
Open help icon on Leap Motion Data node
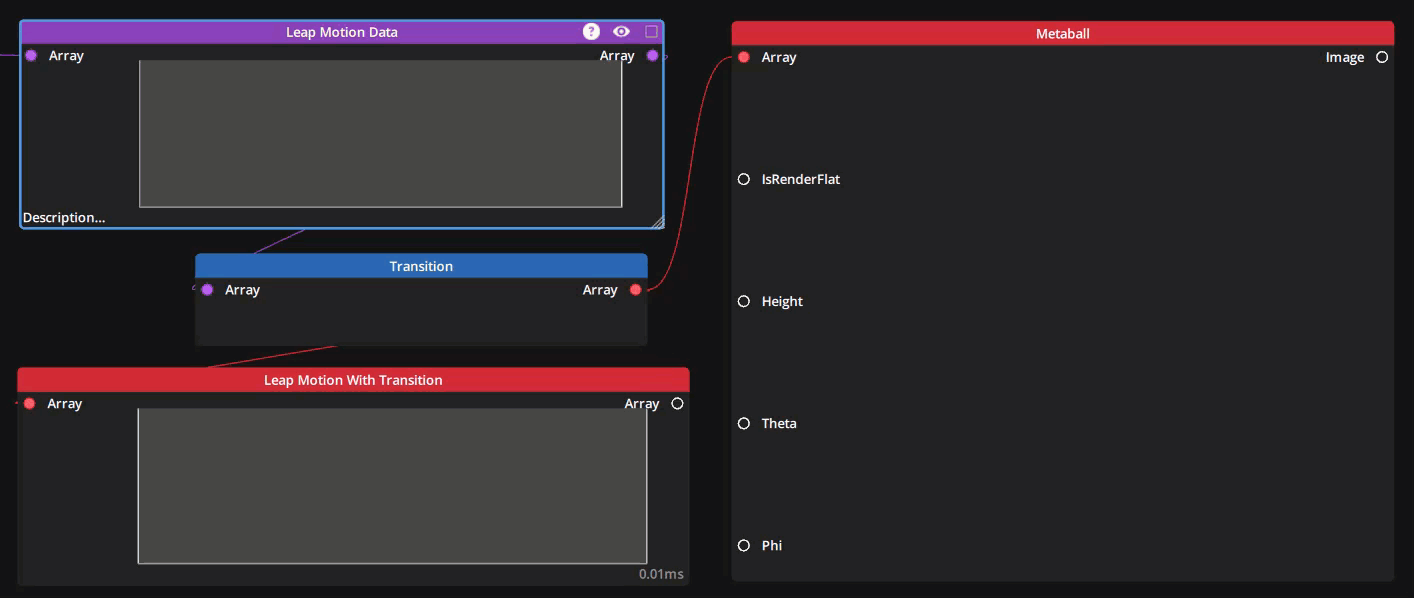tap(591, 32)
